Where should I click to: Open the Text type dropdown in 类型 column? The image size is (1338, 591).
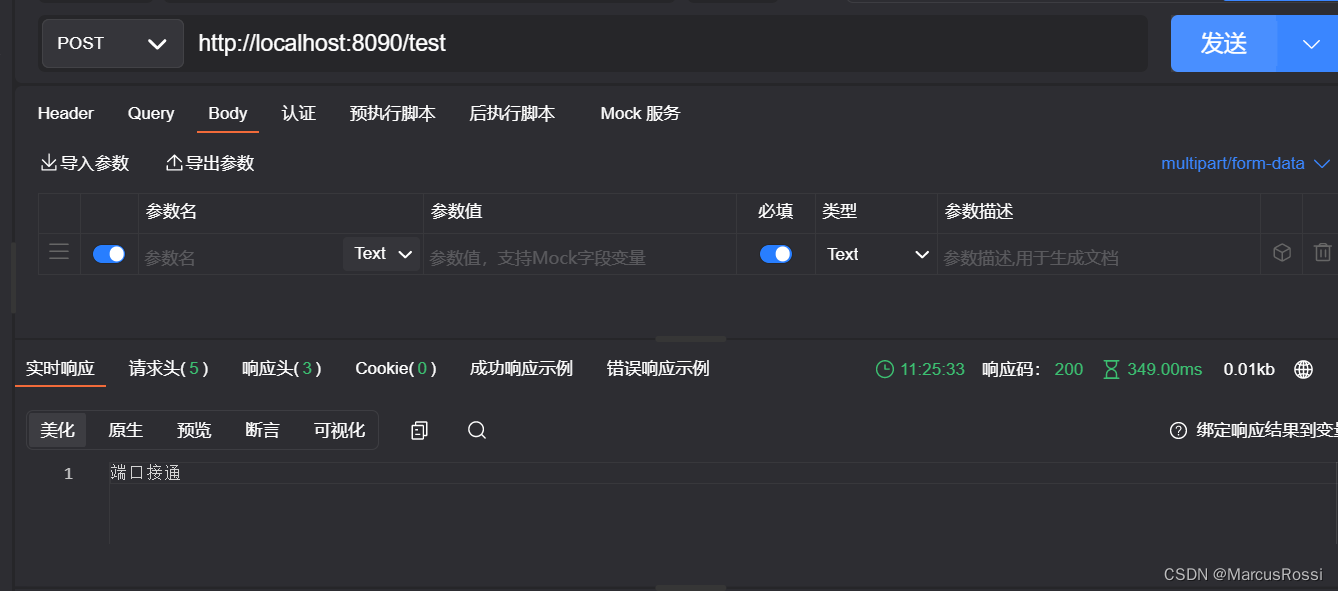pos(877,254)
